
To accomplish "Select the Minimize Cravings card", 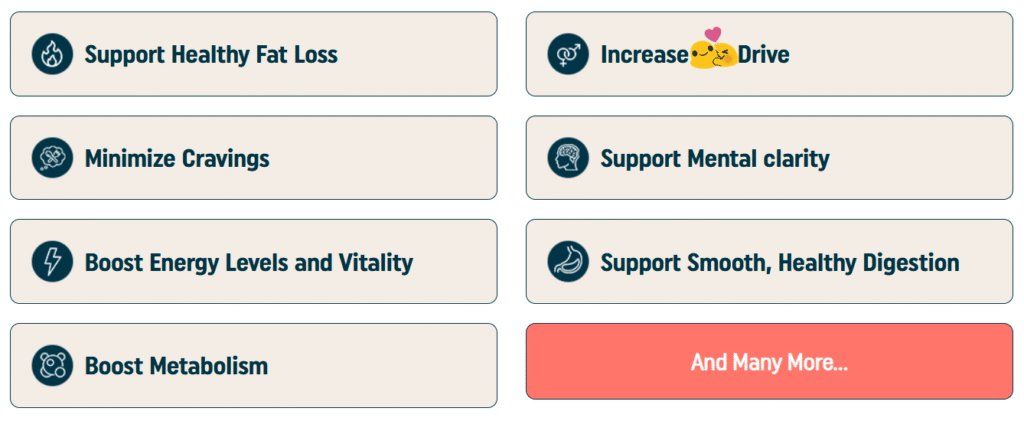I will pos(253,158).
